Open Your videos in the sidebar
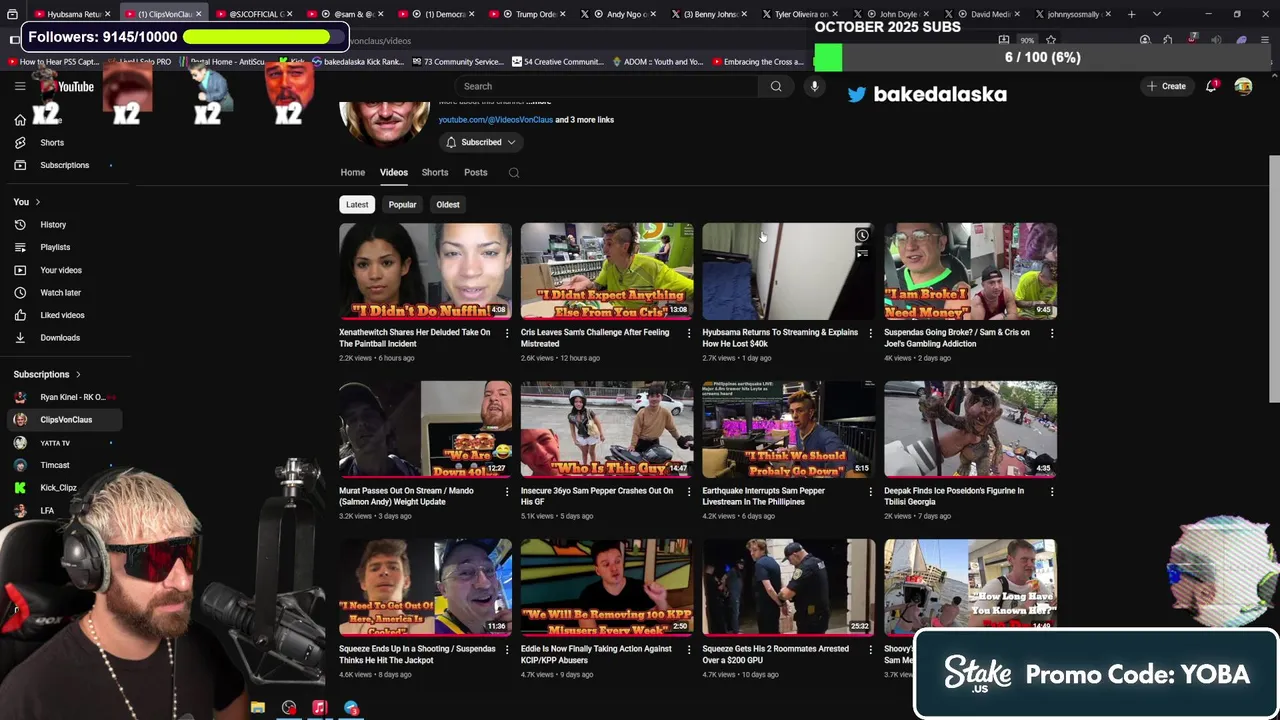Screen dimensions: 1280x720 point(61,270)
